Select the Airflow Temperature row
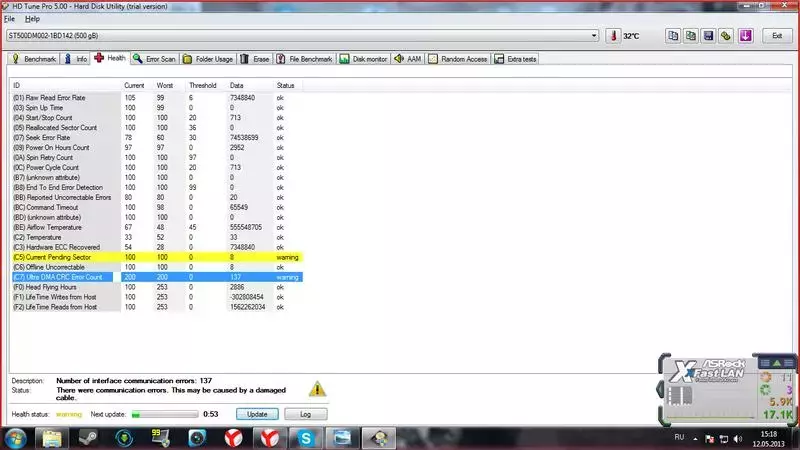The width and height of the screenshot is (800, 450). pos(157,227)
